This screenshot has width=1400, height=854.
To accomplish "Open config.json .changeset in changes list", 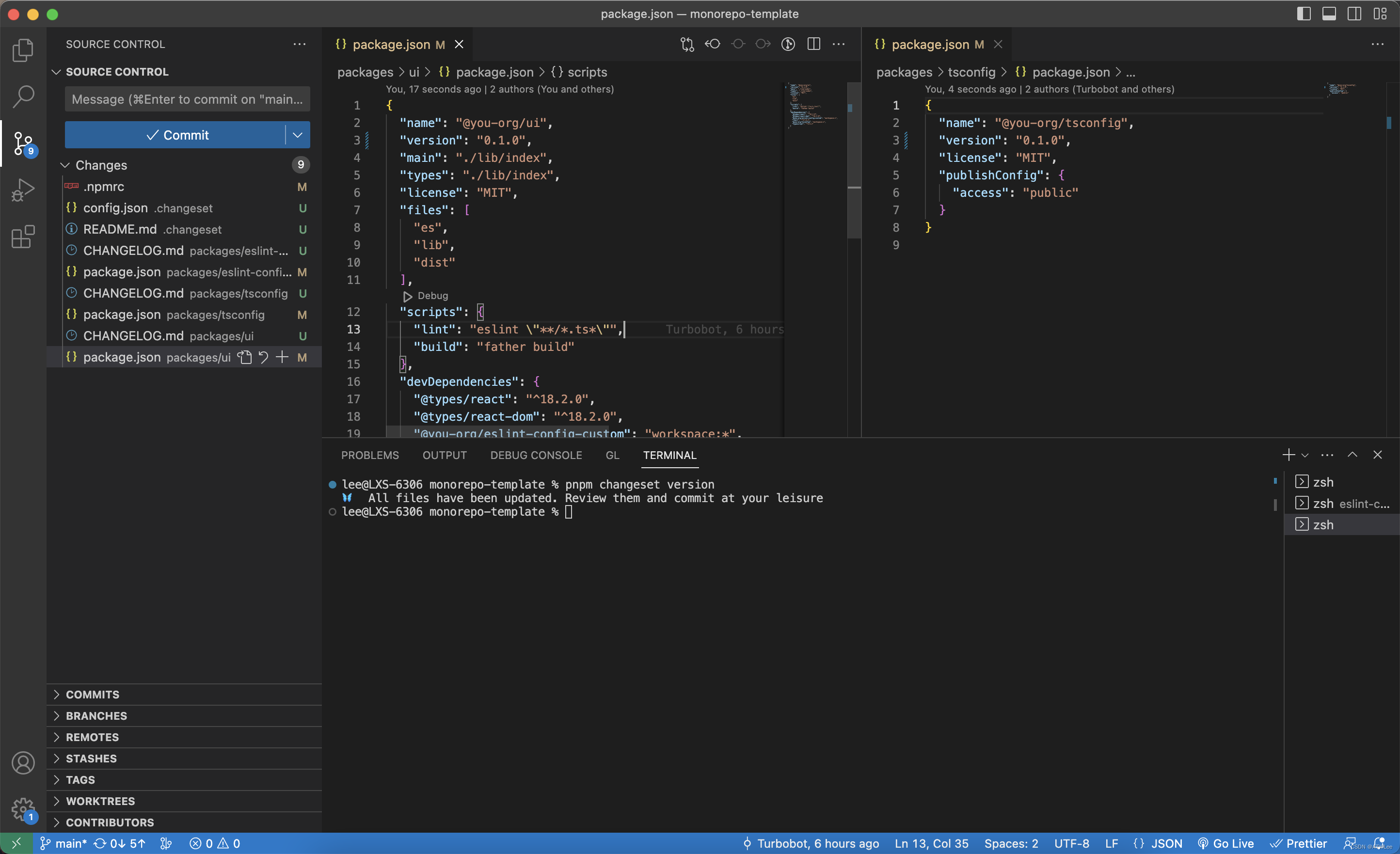I will (184, 208).
